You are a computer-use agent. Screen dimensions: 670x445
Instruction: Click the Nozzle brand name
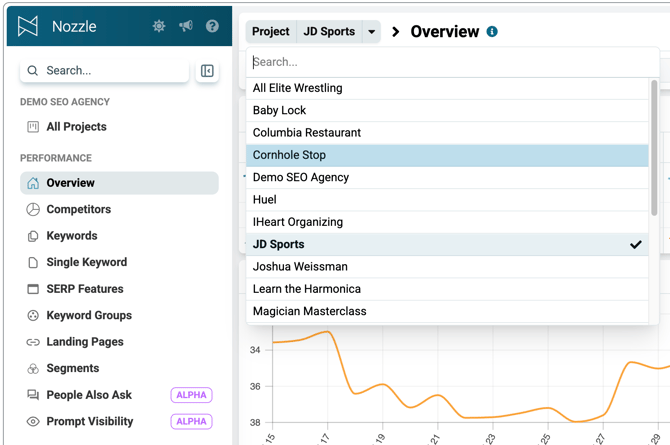74,27
